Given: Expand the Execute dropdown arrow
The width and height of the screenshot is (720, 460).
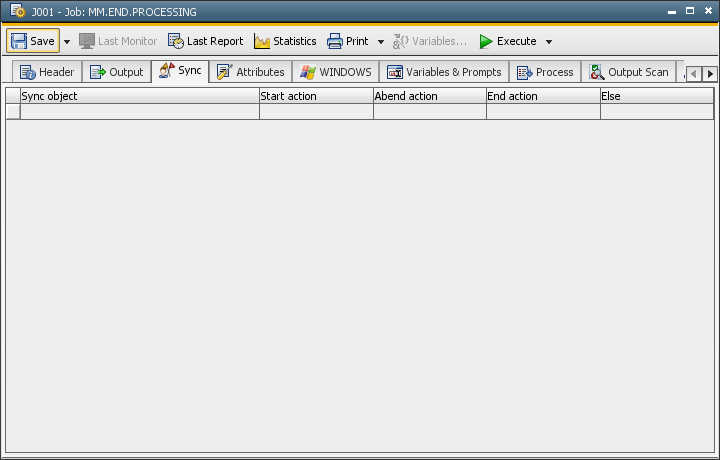Looking at the screenshot, I should tap(549, 42).
